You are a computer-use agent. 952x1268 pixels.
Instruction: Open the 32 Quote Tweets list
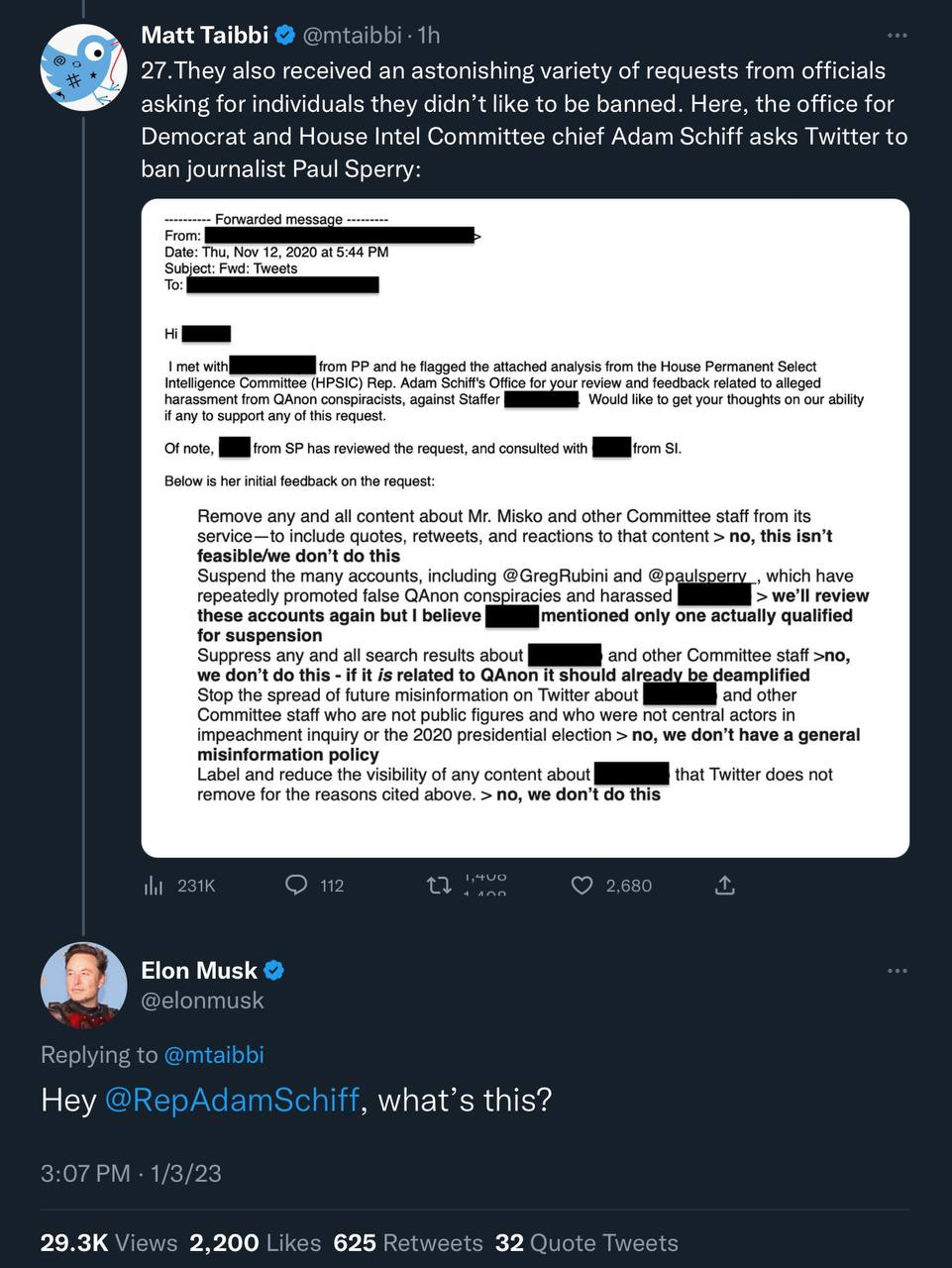[586, 1243]
